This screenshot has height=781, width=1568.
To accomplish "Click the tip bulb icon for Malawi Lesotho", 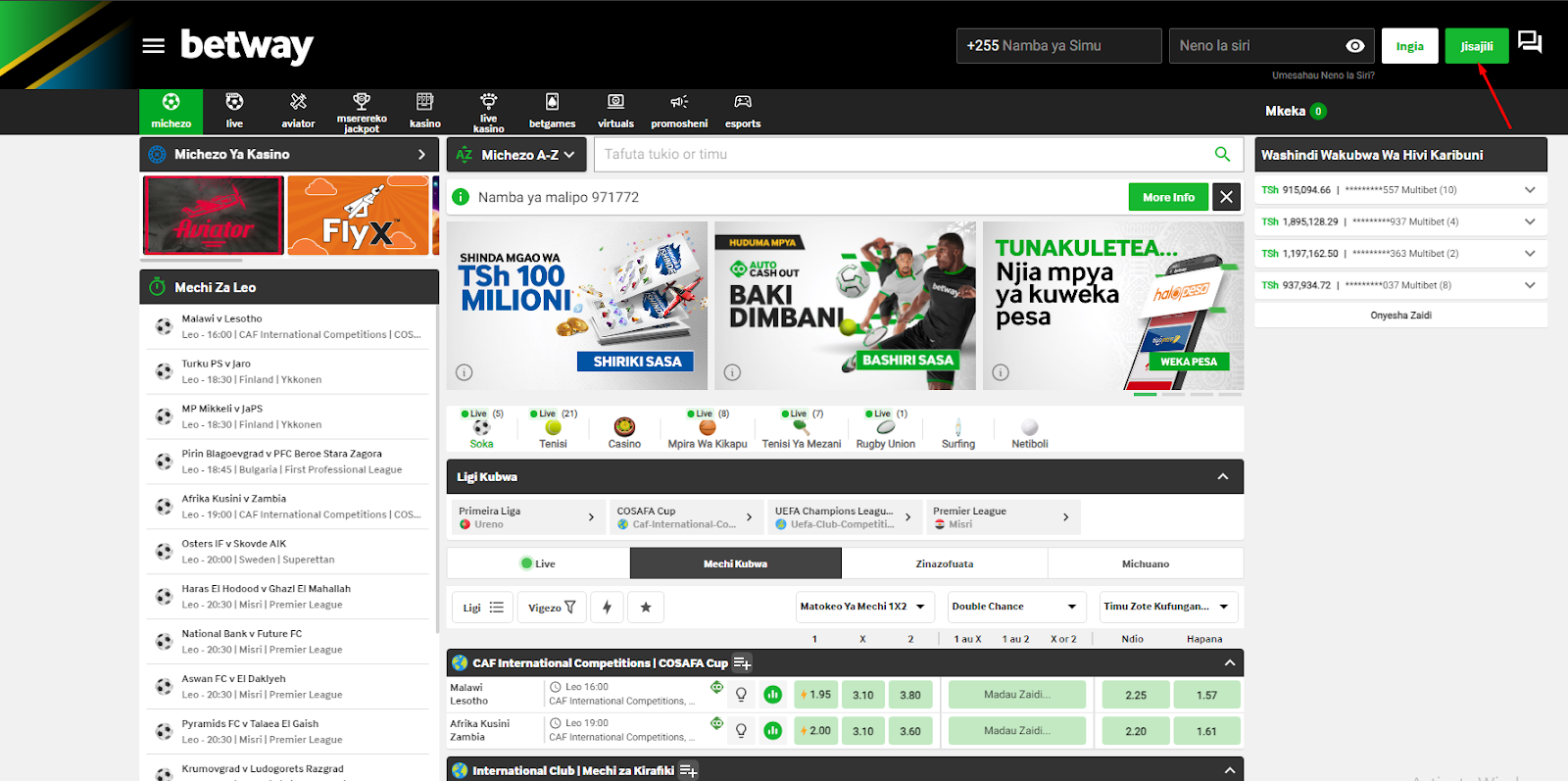I will pyautogui.click(x=741, y=695).
